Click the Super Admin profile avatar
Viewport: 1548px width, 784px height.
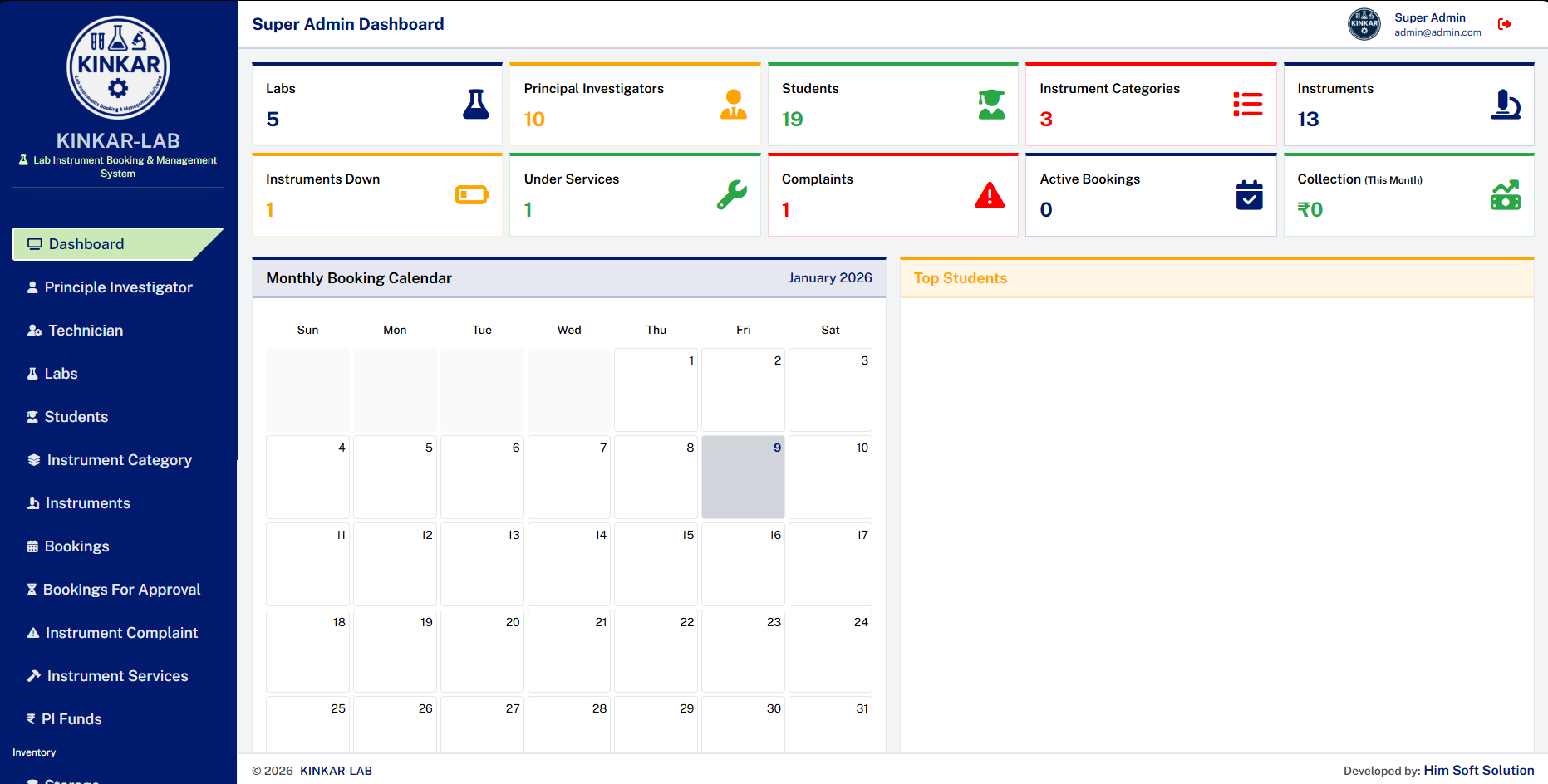(x=1364, y=24)
